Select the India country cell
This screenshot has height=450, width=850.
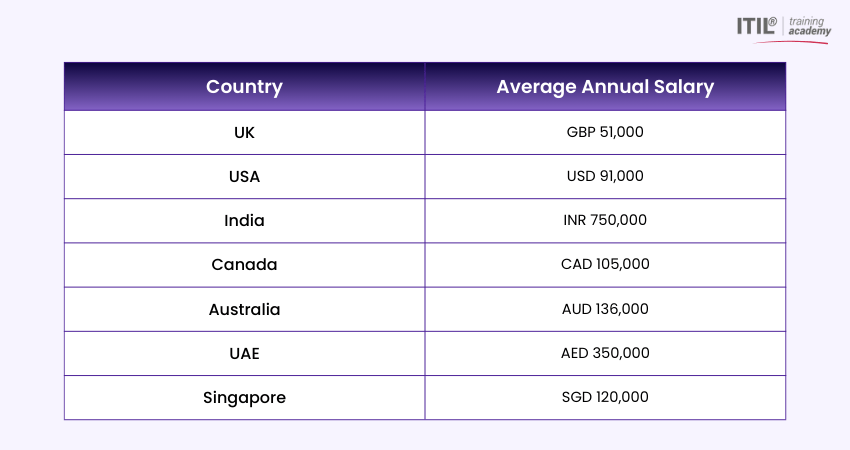point(244,221)
